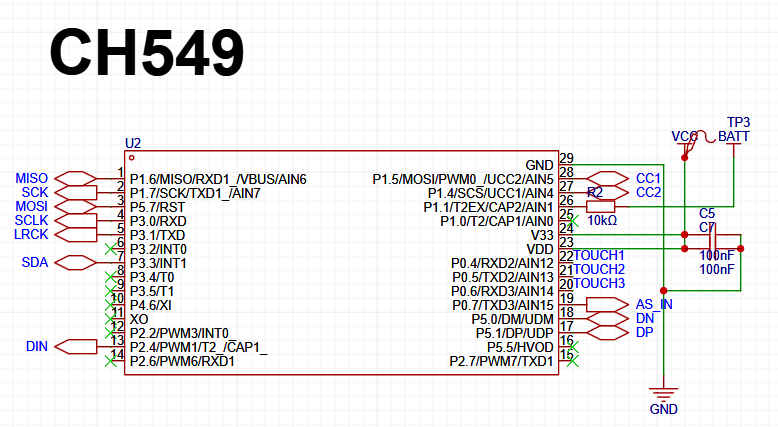Click the V33 pin name
The image size is (778, 427).
coord(542,235)
